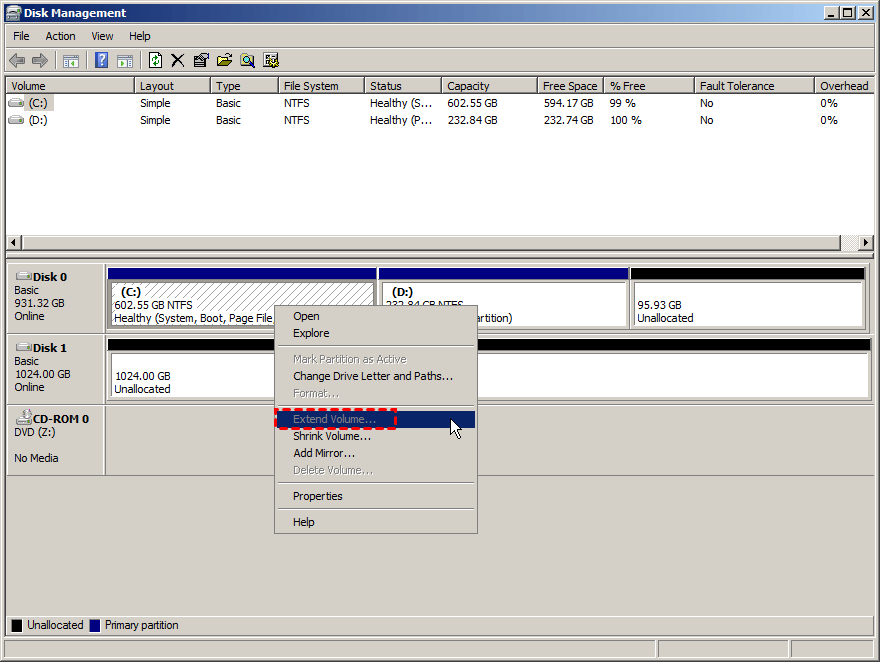This screenshot has width=880, height=662.
Task: Open the Action menu
Action: (60, 36)
